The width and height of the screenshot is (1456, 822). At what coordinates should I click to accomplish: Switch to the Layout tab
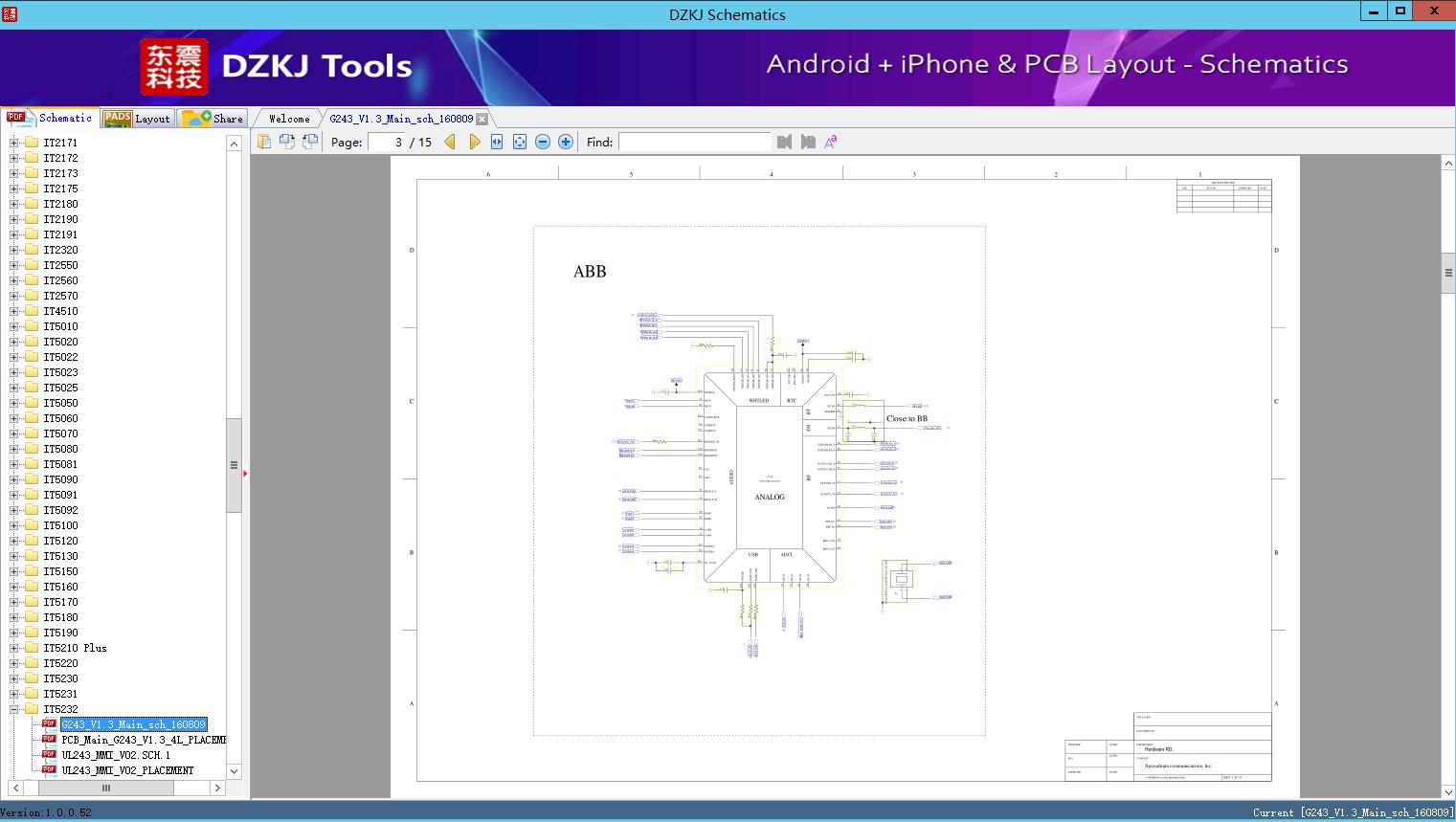point(138,119)
